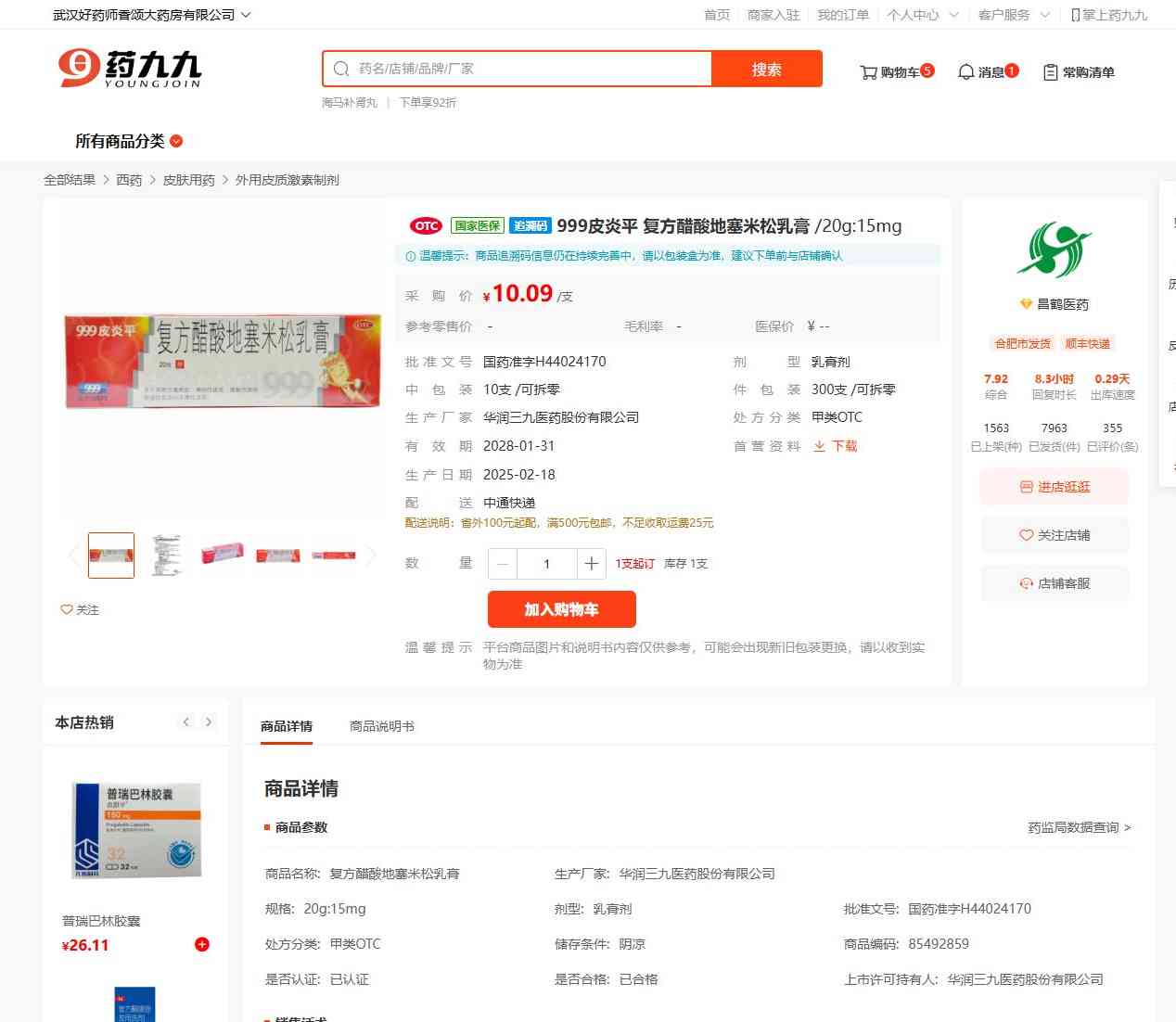This screenshot has height=1022, width=1176.
Task: Open the My Orders menu item
Action: (843, 15)
